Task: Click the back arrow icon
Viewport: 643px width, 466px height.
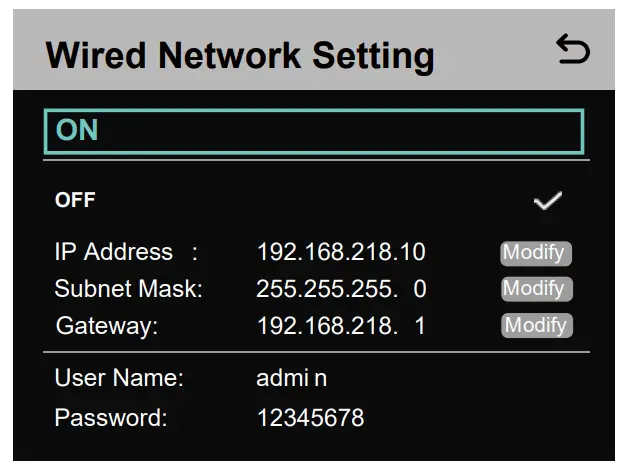Action: (x=573, y=50)
